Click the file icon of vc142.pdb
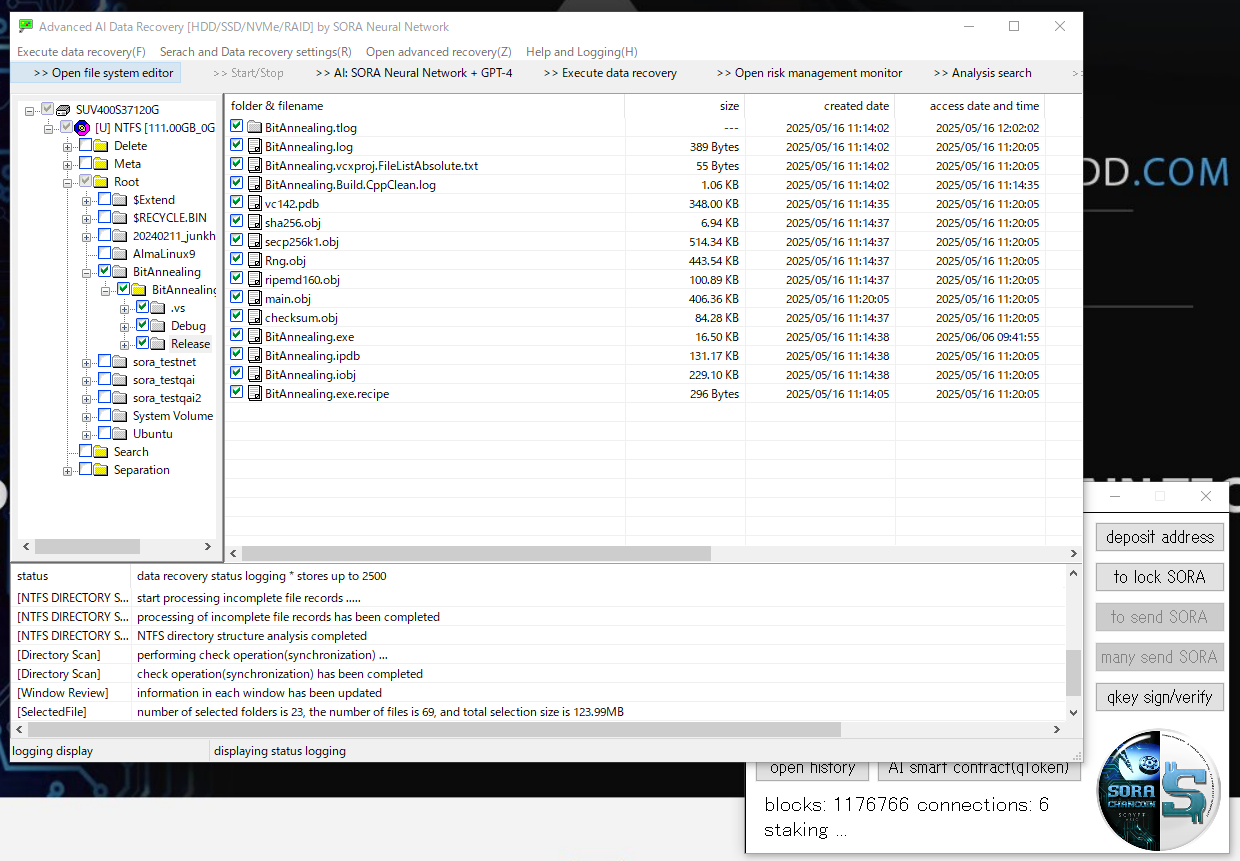 (254, 203)
